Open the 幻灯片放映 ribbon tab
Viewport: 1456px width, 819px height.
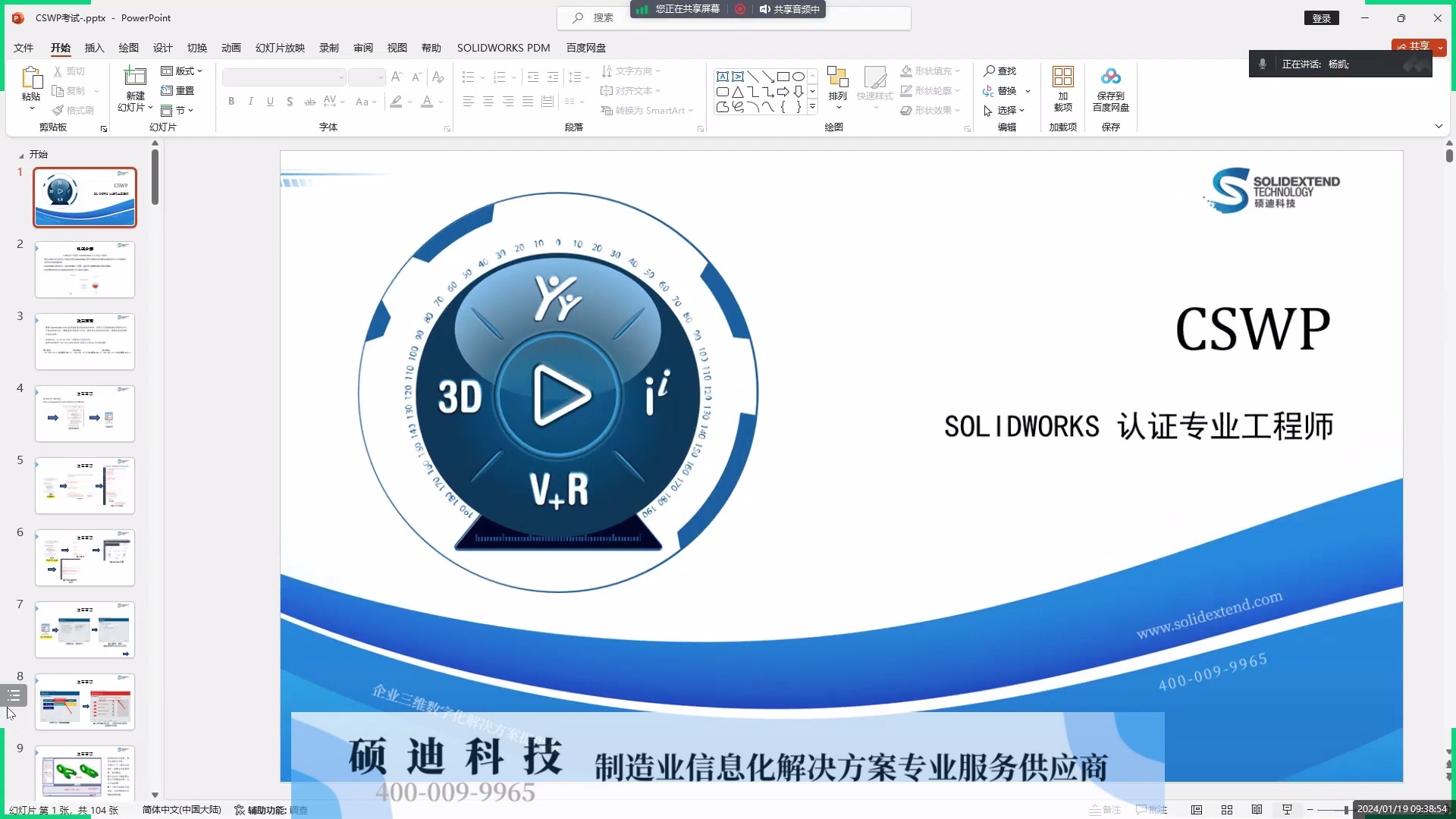[x=280, y=48]
